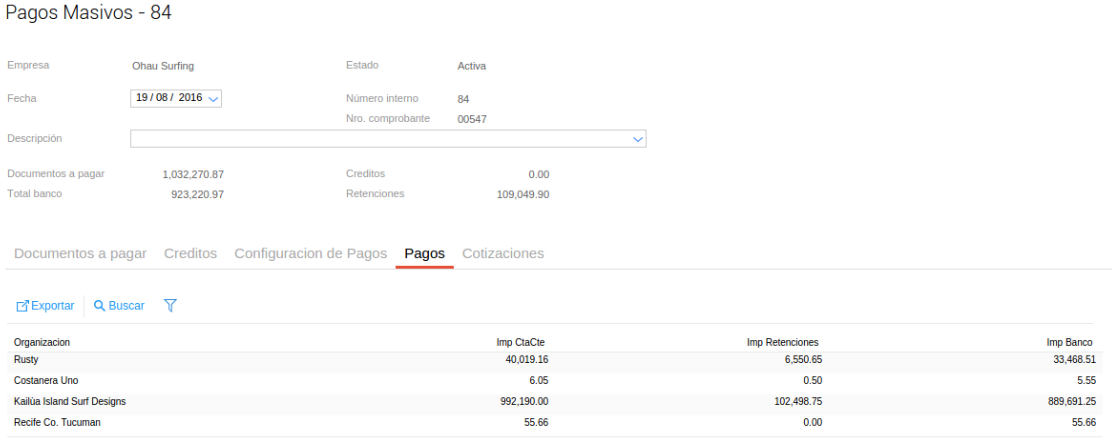Open the filter funnel icon

pos(170,305)
